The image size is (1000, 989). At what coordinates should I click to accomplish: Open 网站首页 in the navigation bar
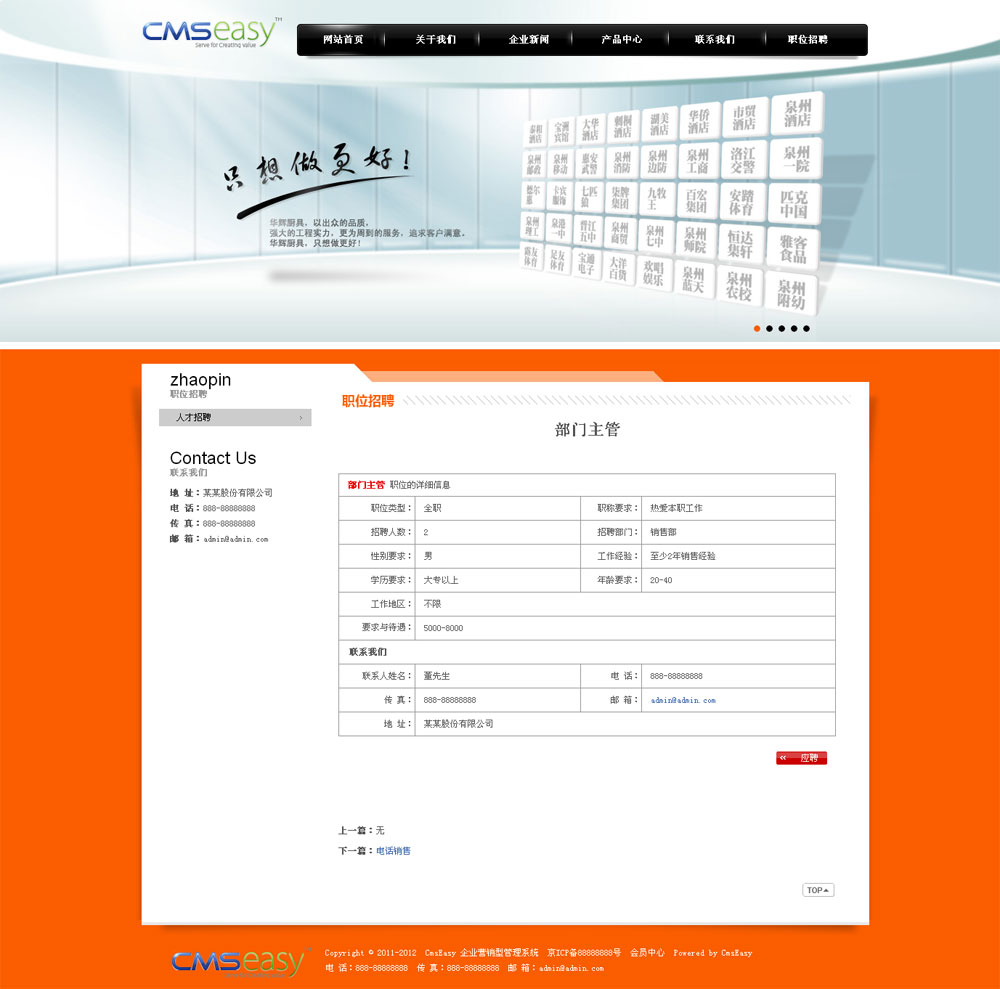pos(343,40)
